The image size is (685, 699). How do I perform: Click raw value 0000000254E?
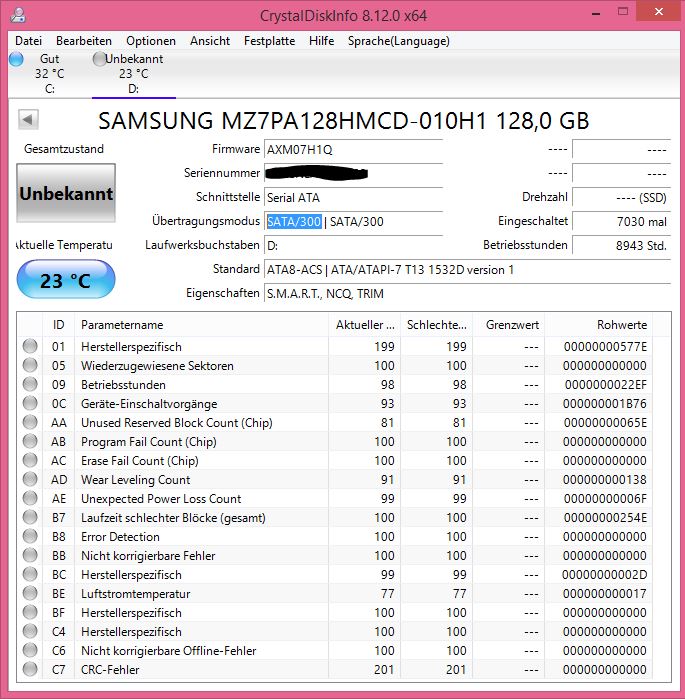point(605,518)
